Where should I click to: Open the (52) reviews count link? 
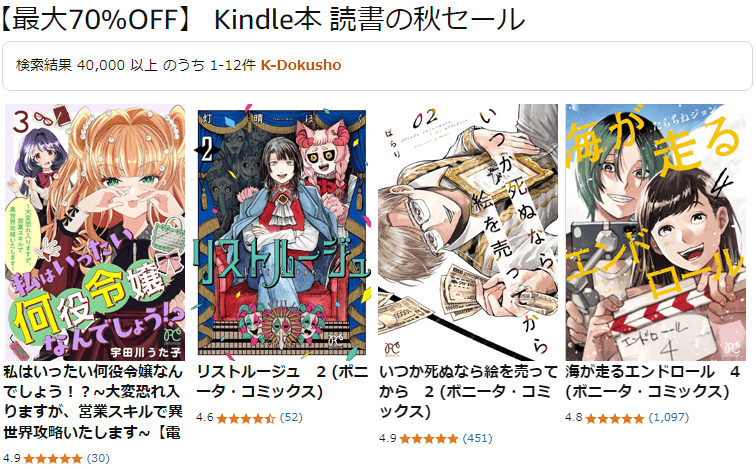pyautogui.click(x=291, y=417)
